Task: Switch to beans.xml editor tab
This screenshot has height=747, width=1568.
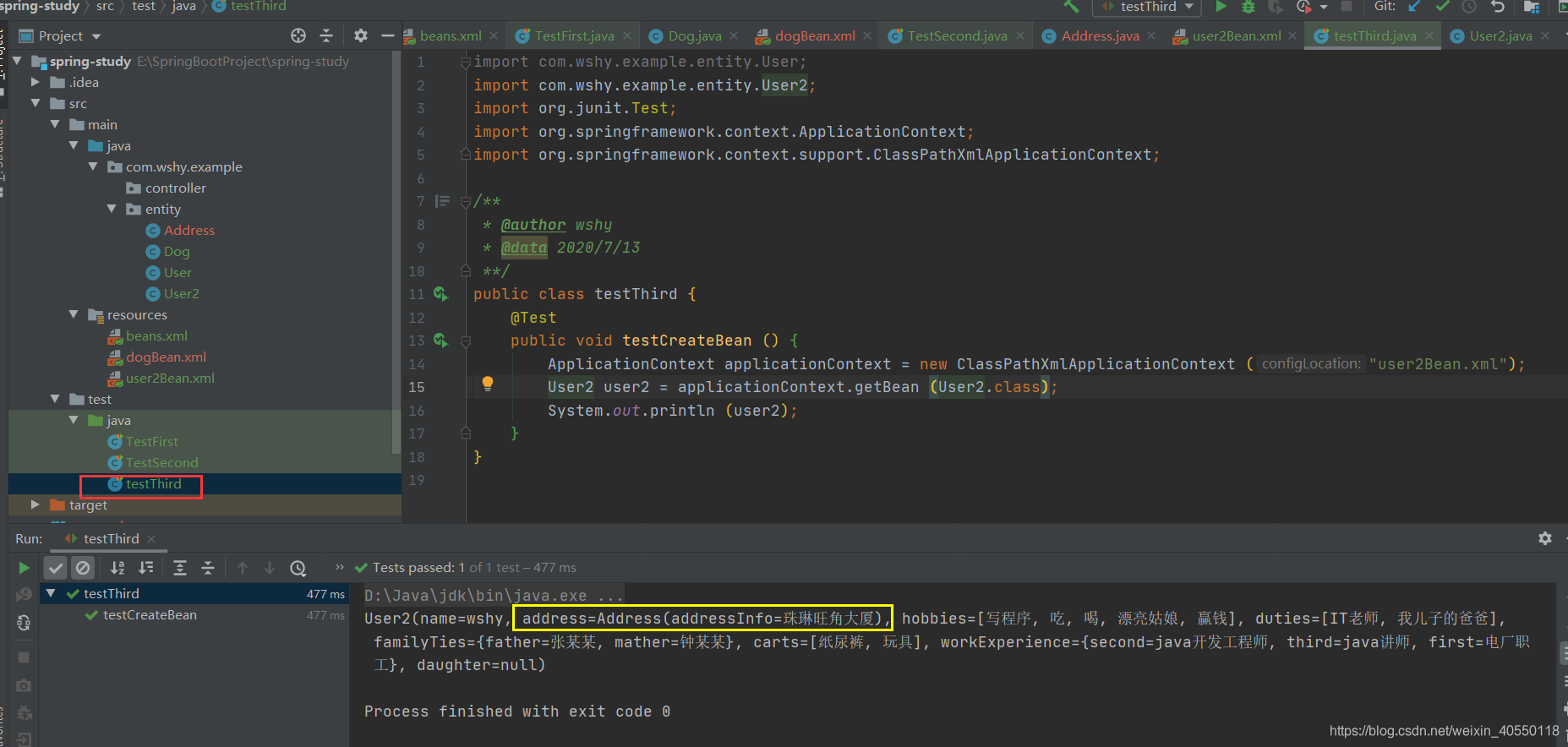Action: pyautogui.click(x=451, y=35)
